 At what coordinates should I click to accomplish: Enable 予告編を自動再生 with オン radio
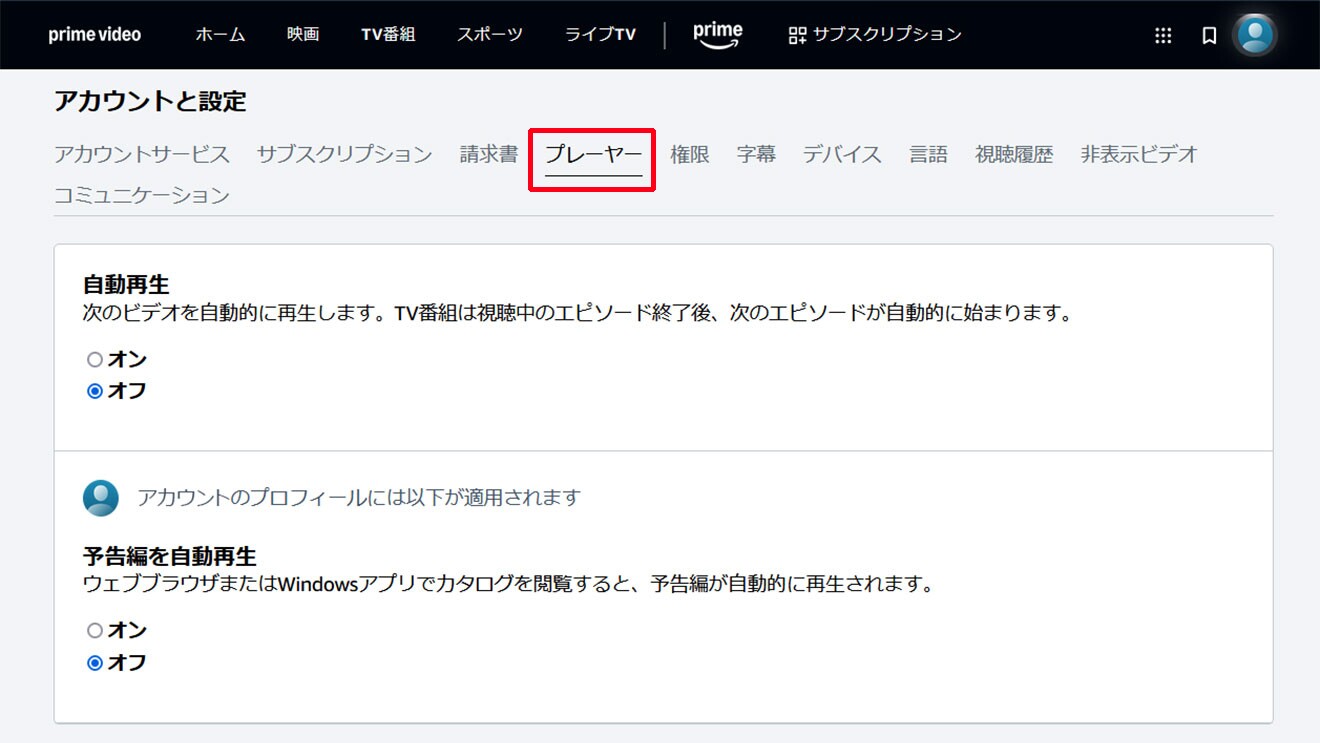pyautogui.click(x=95, y=631)
